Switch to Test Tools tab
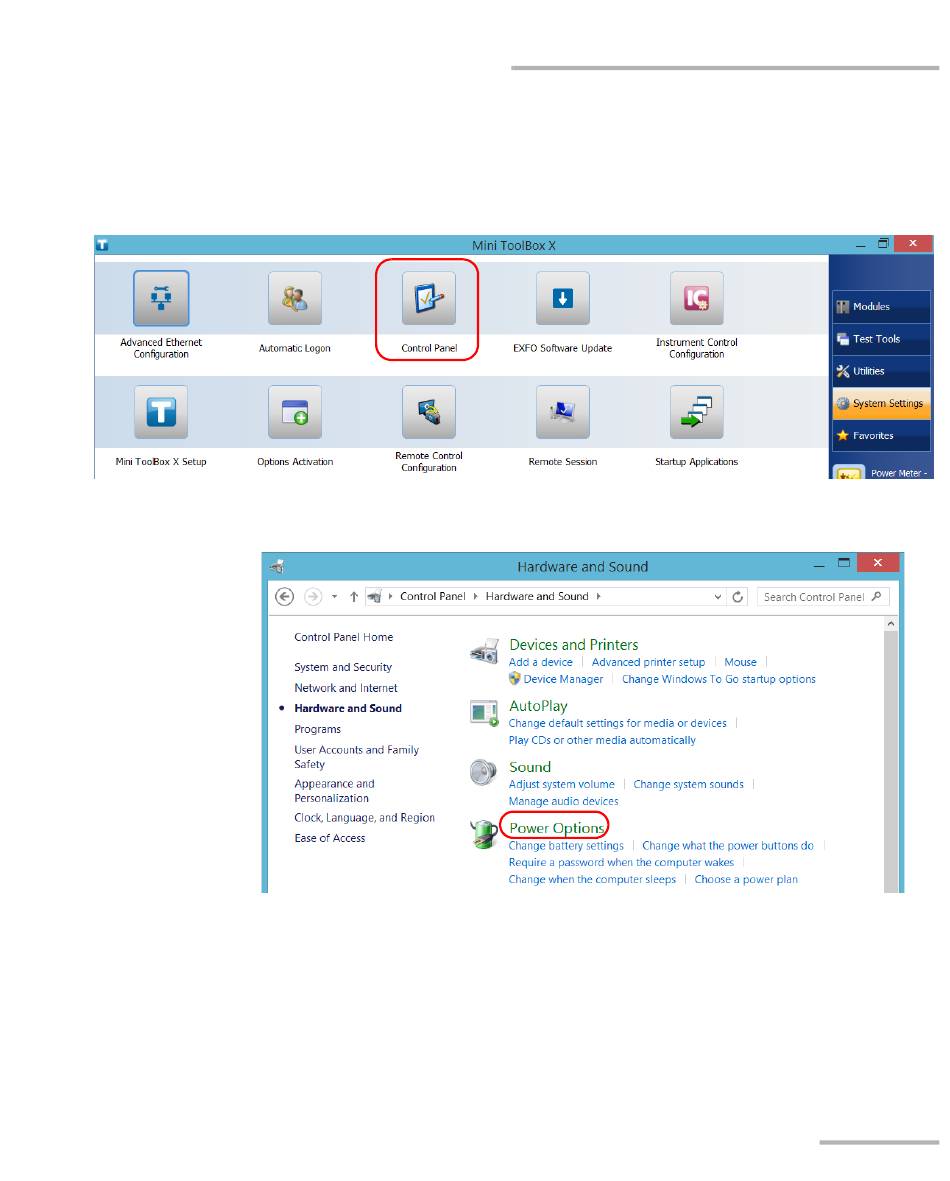 881,339
